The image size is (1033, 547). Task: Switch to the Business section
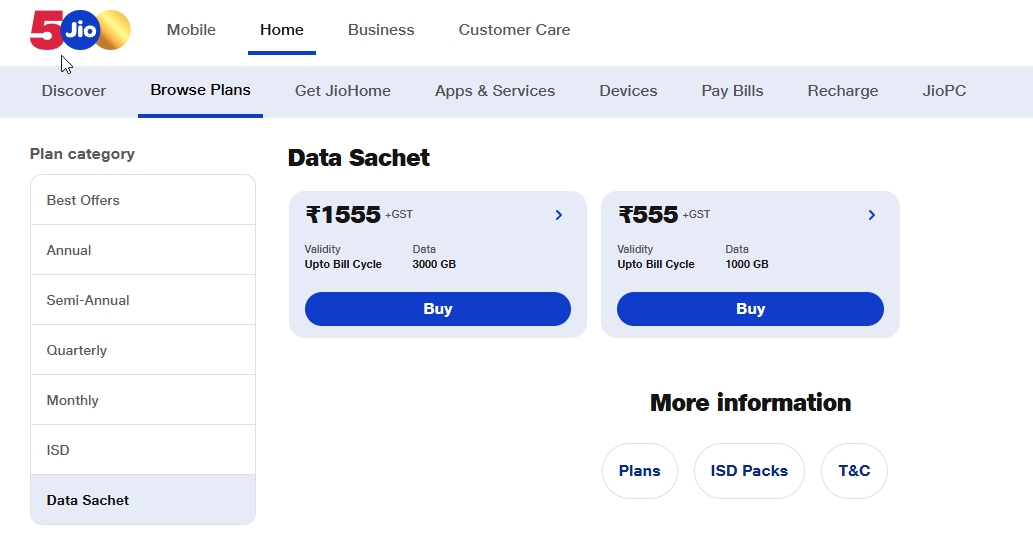(x=381, y=30)
